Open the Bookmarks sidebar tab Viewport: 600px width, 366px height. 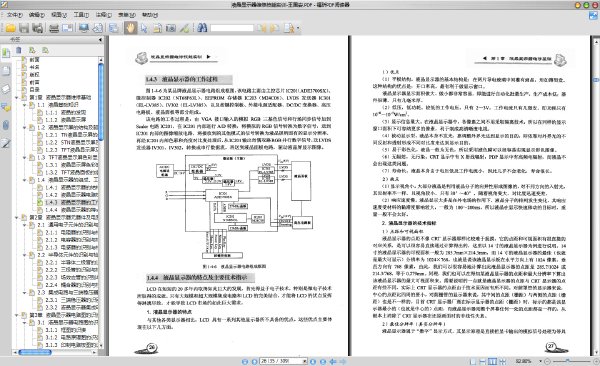(x=6, y=53)
